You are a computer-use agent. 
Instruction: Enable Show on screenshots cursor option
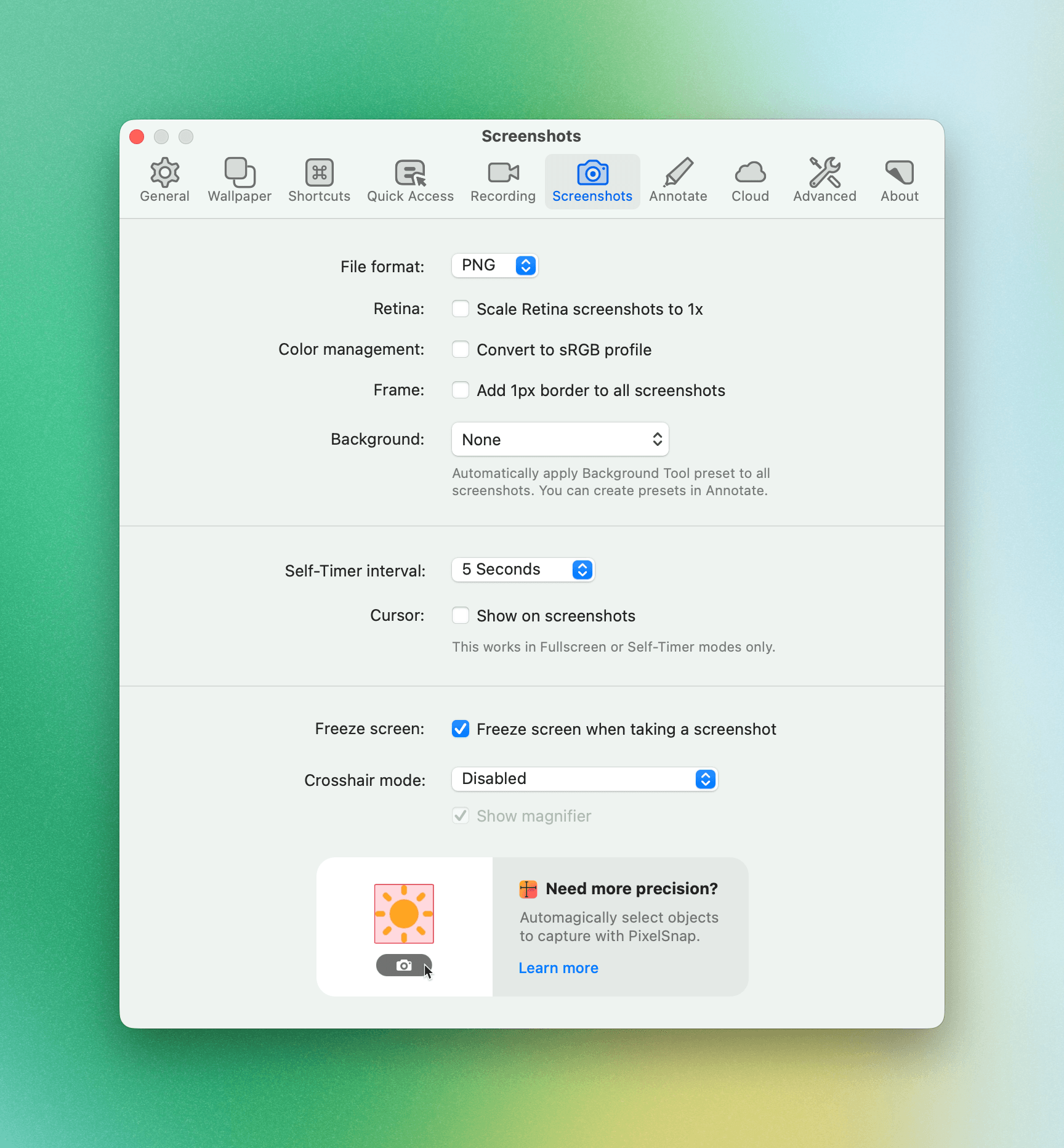click(461, 615)
